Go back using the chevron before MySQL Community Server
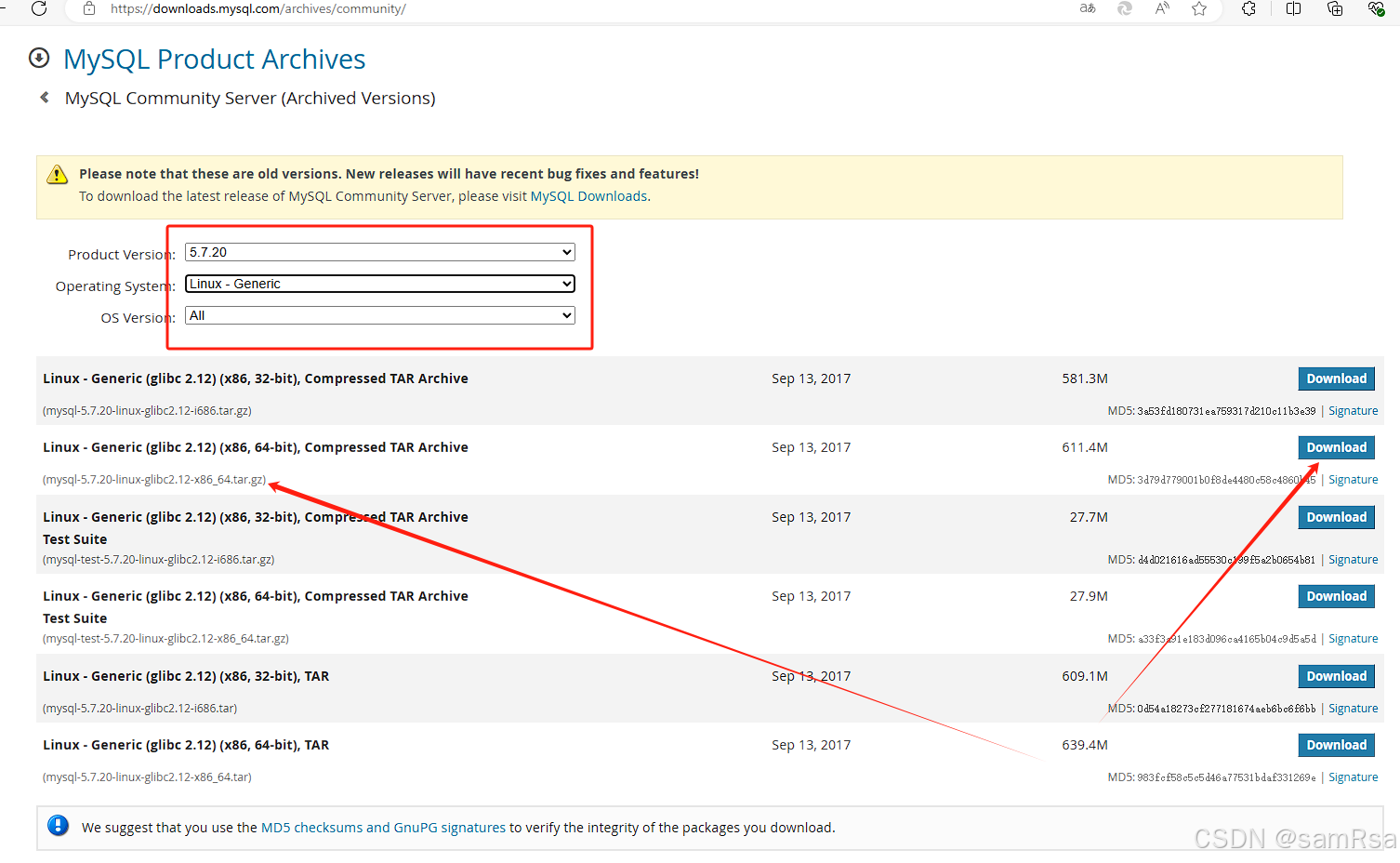Image resolution: width=1400 pixels, height=863 pixels. pos(44,97)
